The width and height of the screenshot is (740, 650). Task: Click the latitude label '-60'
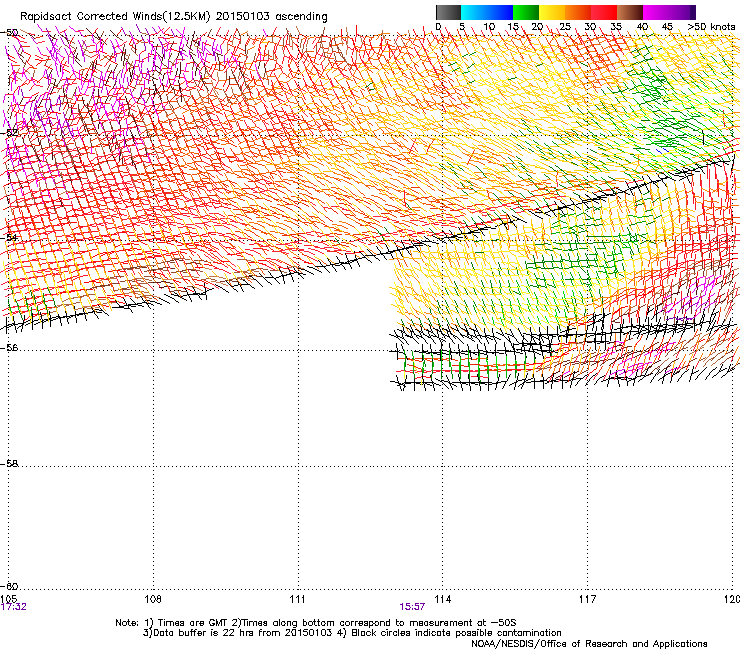(x=10, y=586)
